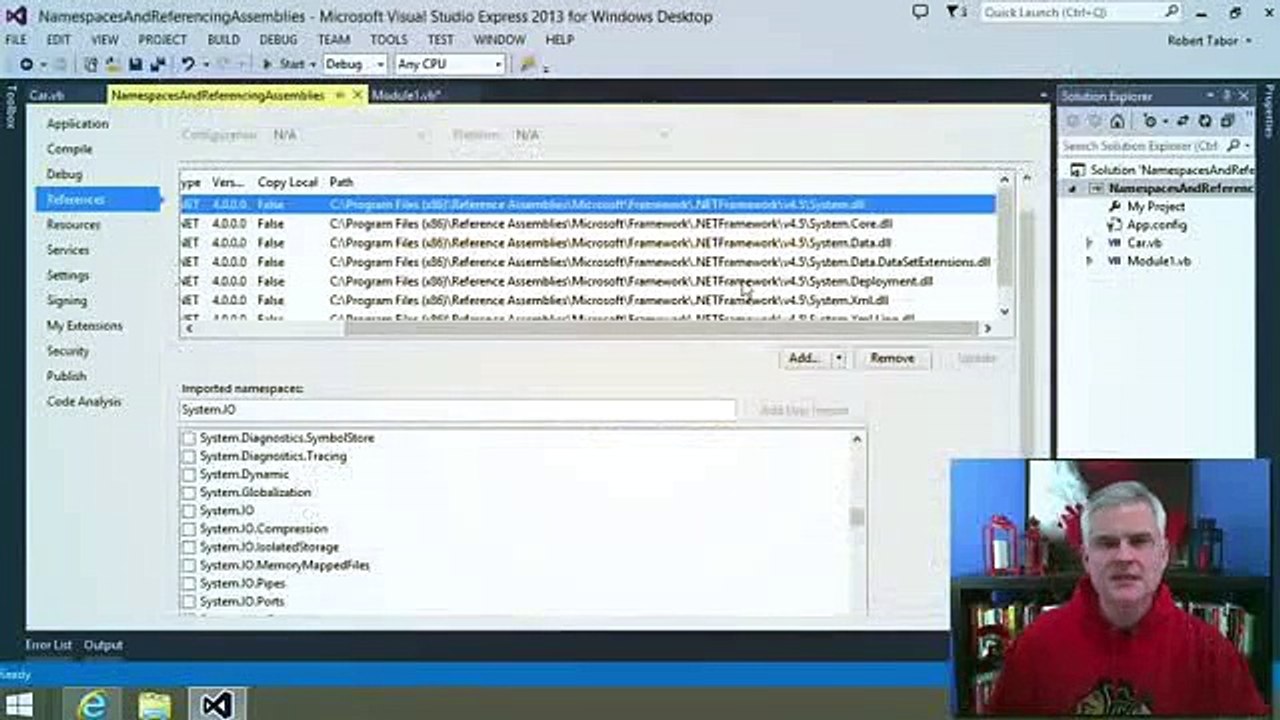This screenshot has height=720, width=1280.
Task: Select the Compile settings page
Action: tap(69, 149)
